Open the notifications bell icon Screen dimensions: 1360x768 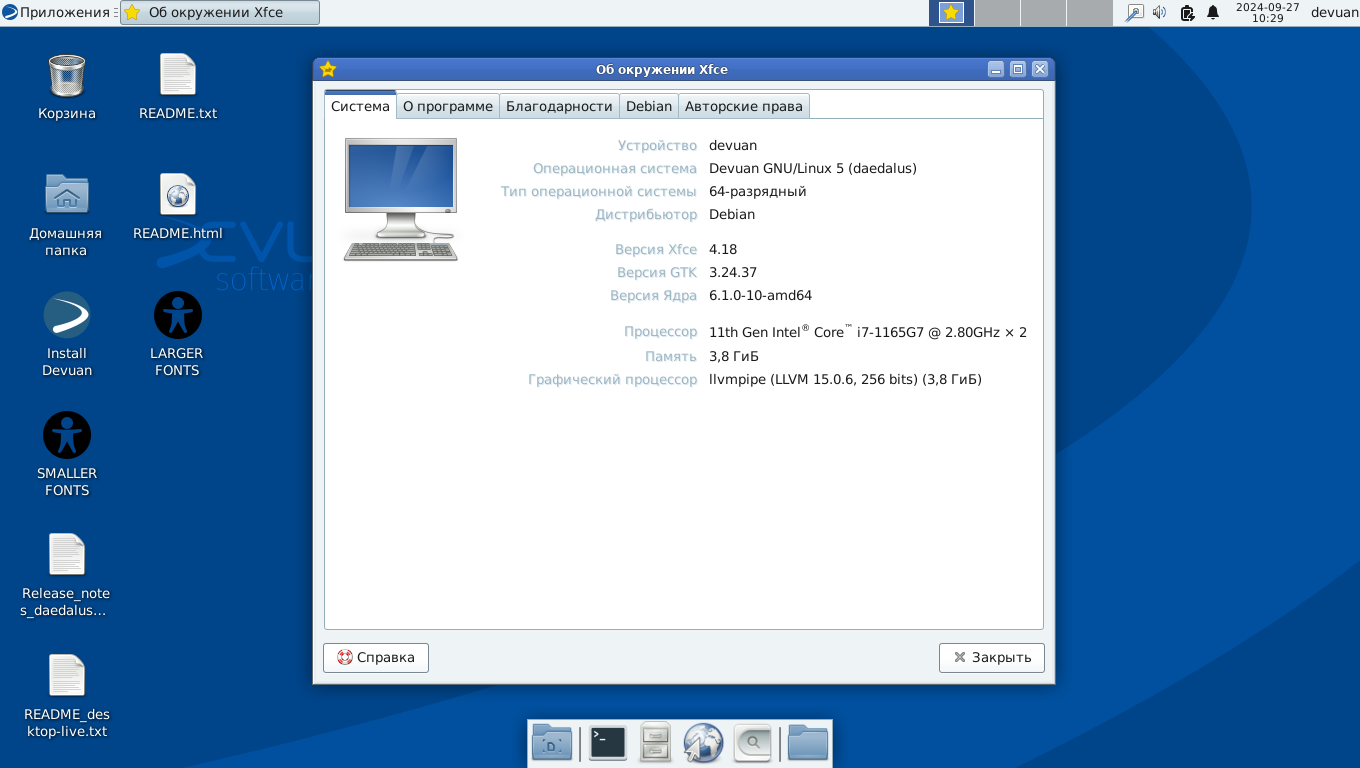[1213, 13]
